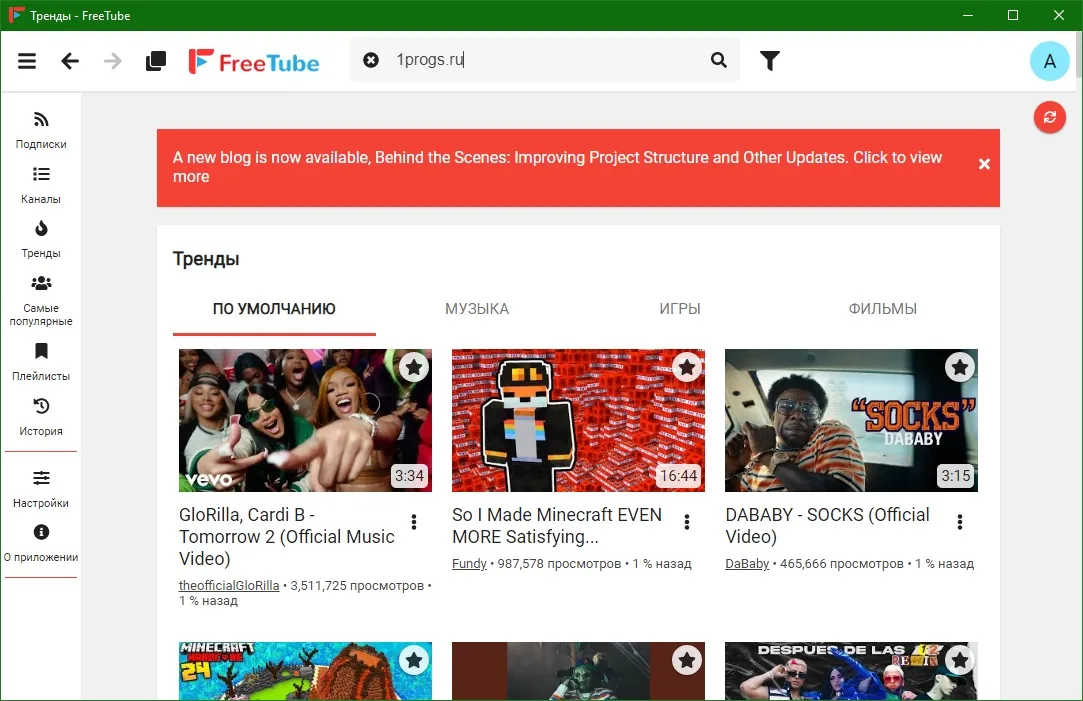Click the 987,578 просмотров text
The image size is (1083, 701).
coord(559,564)
